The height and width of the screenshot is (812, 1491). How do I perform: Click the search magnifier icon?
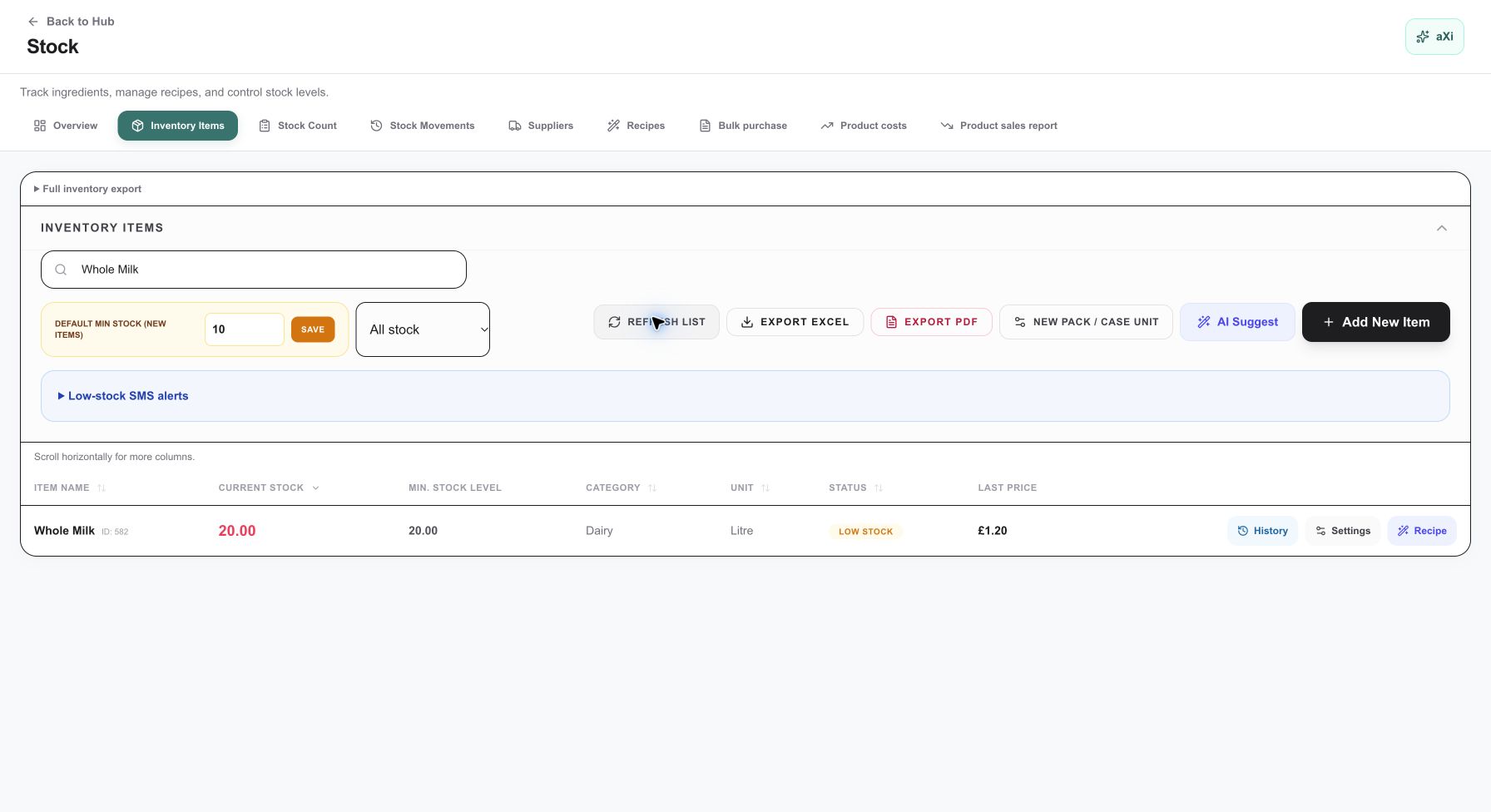61,270
